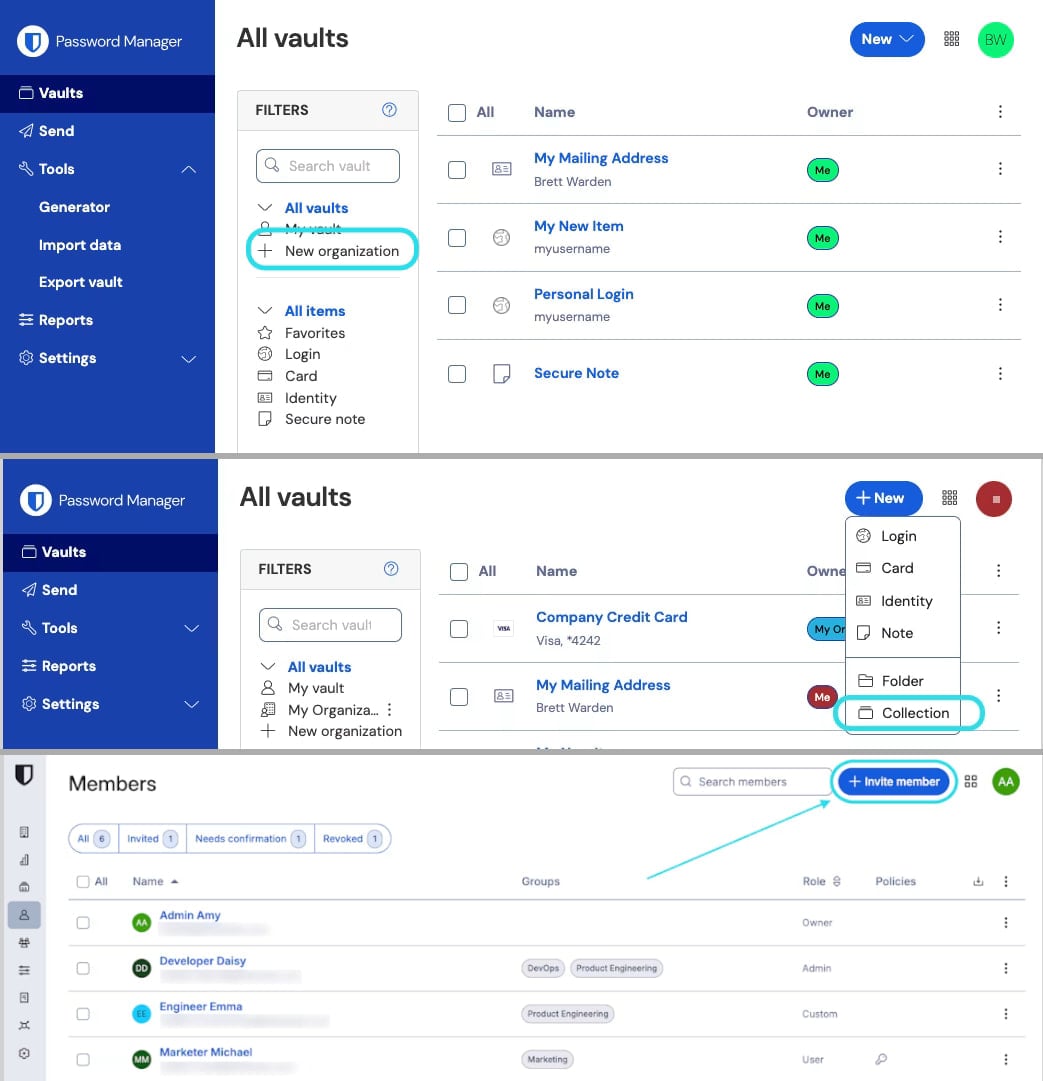
Task: Click the export members download icon
Action: click(x=979, y=881)
